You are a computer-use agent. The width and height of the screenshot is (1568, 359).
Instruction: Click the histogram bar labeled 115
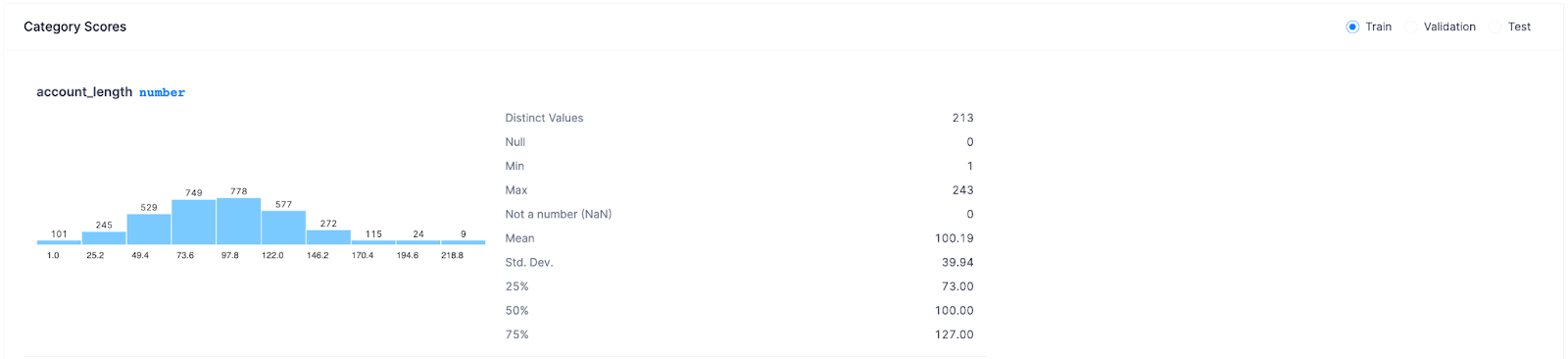pos(373,242)
